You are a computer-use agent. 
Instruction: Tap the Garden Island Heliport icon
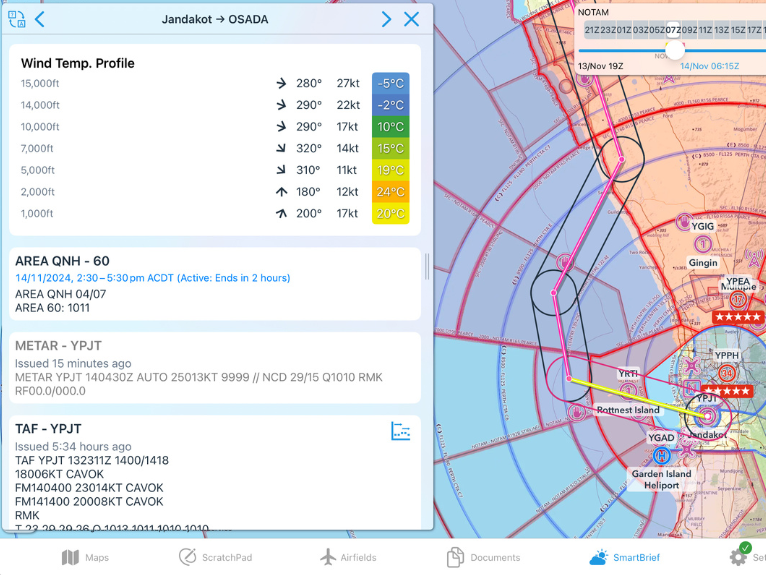[661, 455]
